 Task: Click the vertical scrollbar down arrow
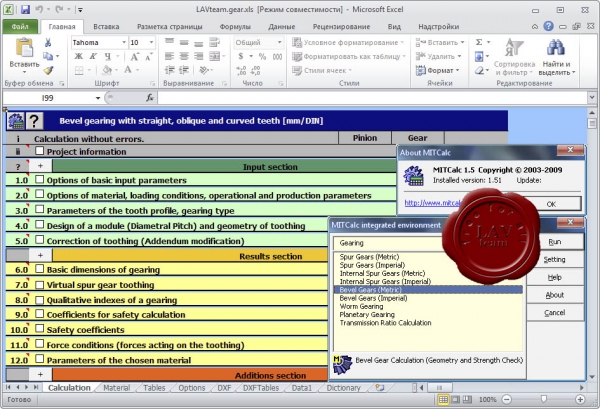(592, 377)
